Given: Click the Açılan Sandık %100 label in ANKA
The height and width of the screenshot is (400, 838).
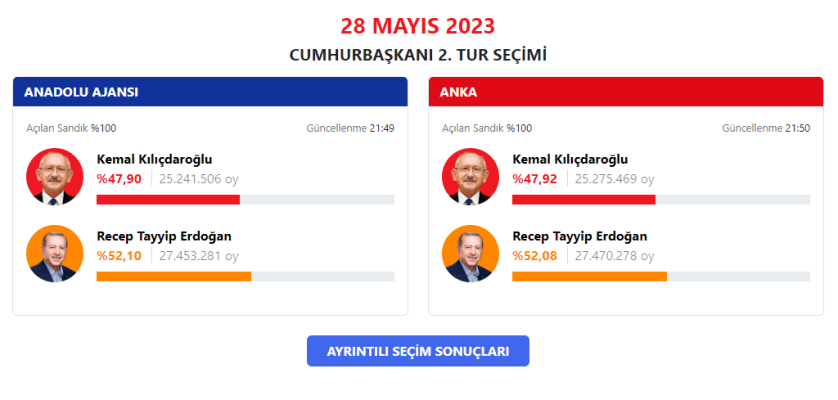Looking at the screenshot, I should click(487, 128).
